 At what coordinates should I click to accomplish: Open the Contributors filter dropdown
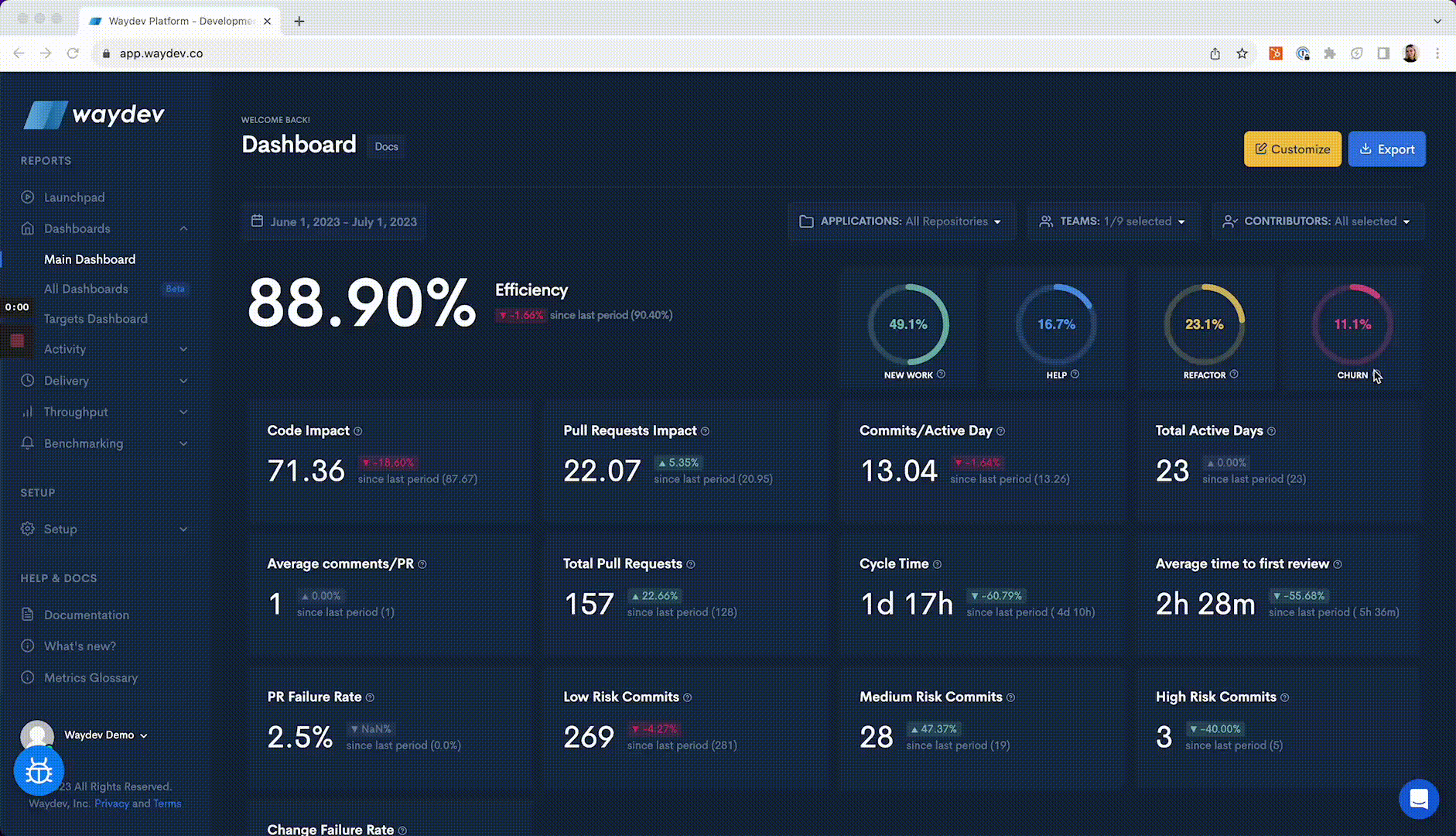[x=1318, y=221]
